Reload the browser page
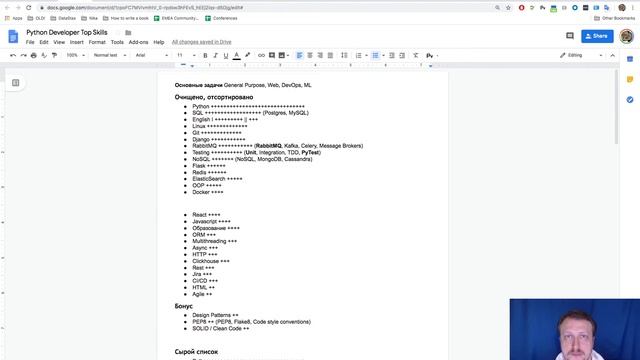 (x=29, y=8)
